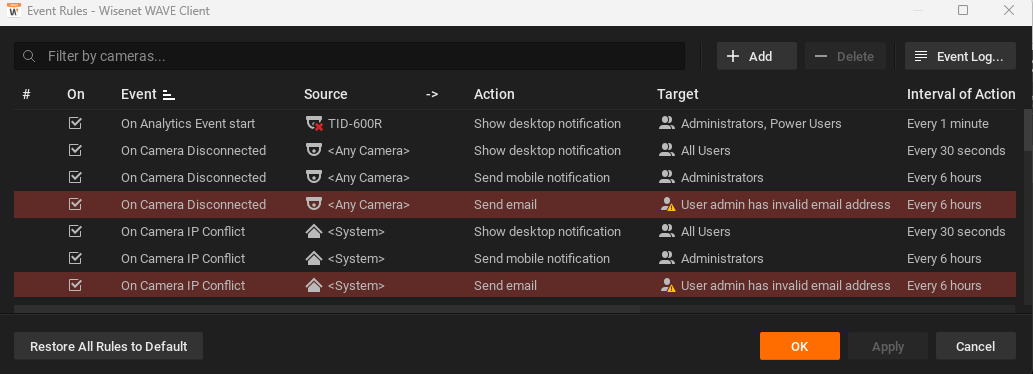Viewport: 1033px width, 374px height.
Task: Click the house icon in the IP Conflict mobile notification row
Action: coord(314,258)
